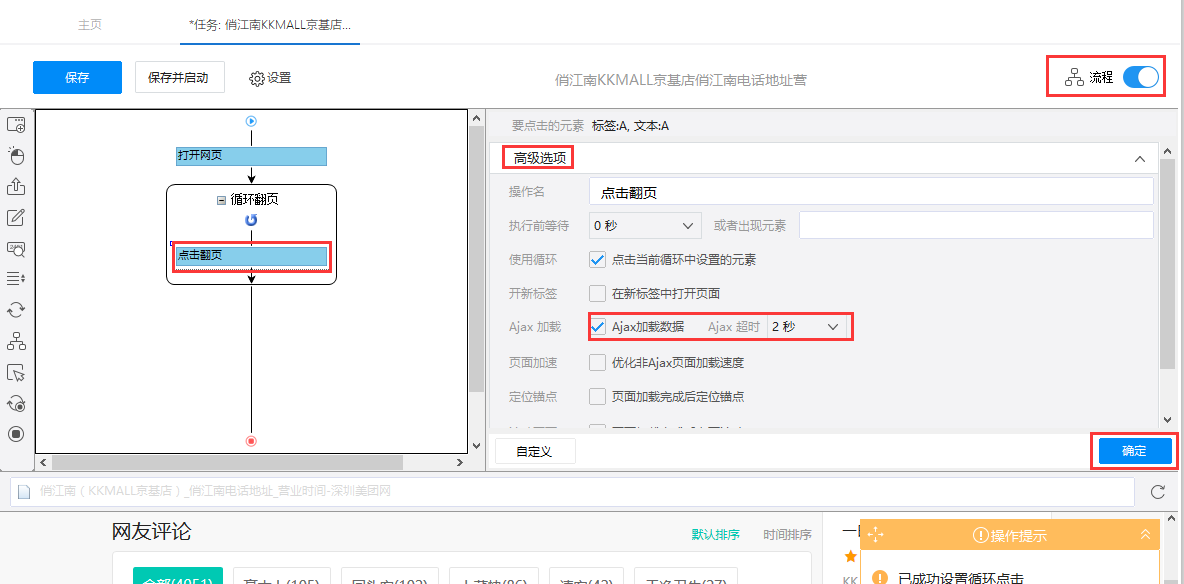Click the browser refresh icon beside URL bar
This screenshot has height=584, width=1184.
click(x=1158, y=492)
